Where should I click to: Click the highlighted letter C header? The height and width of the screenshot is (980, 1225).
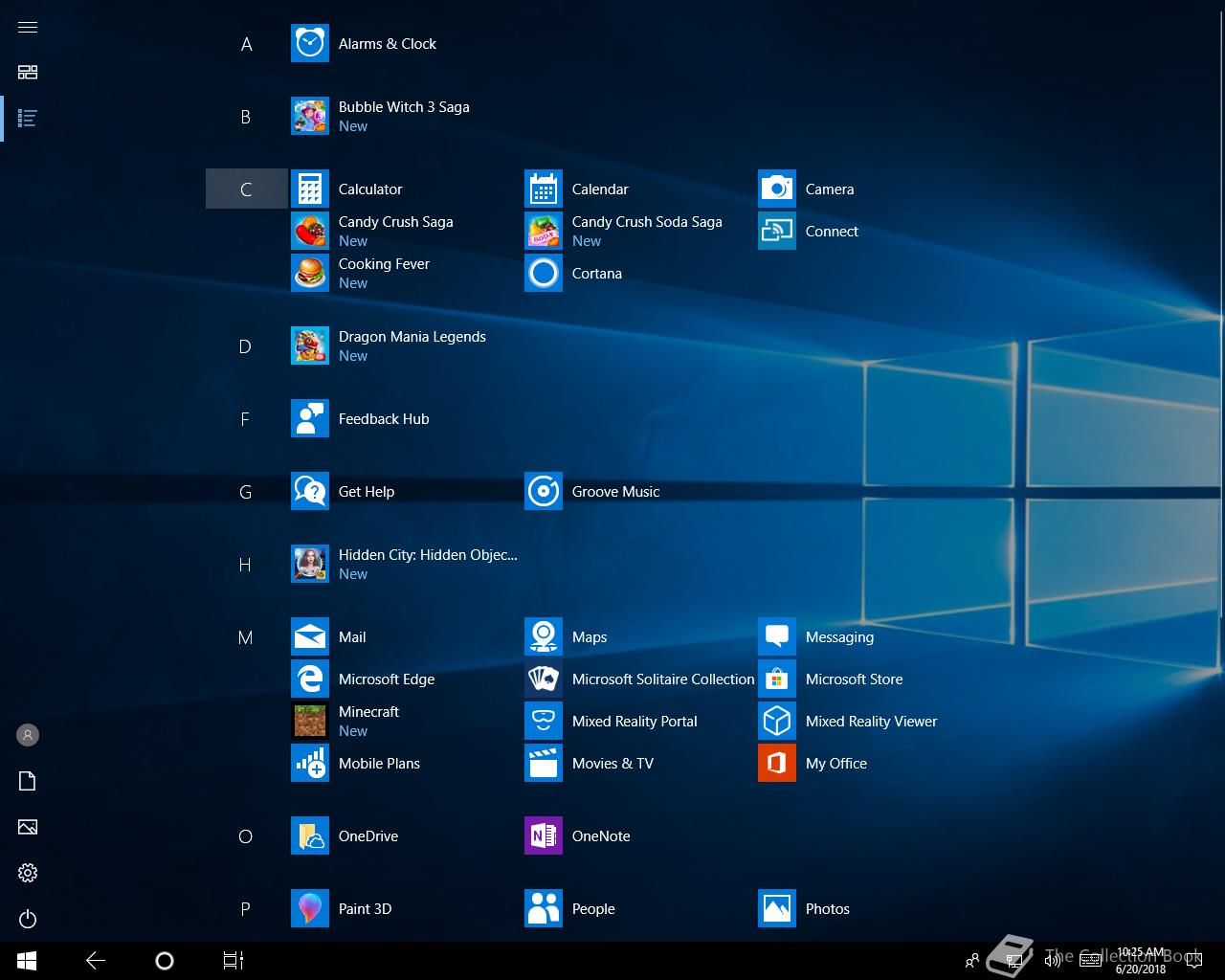[246, 189]
